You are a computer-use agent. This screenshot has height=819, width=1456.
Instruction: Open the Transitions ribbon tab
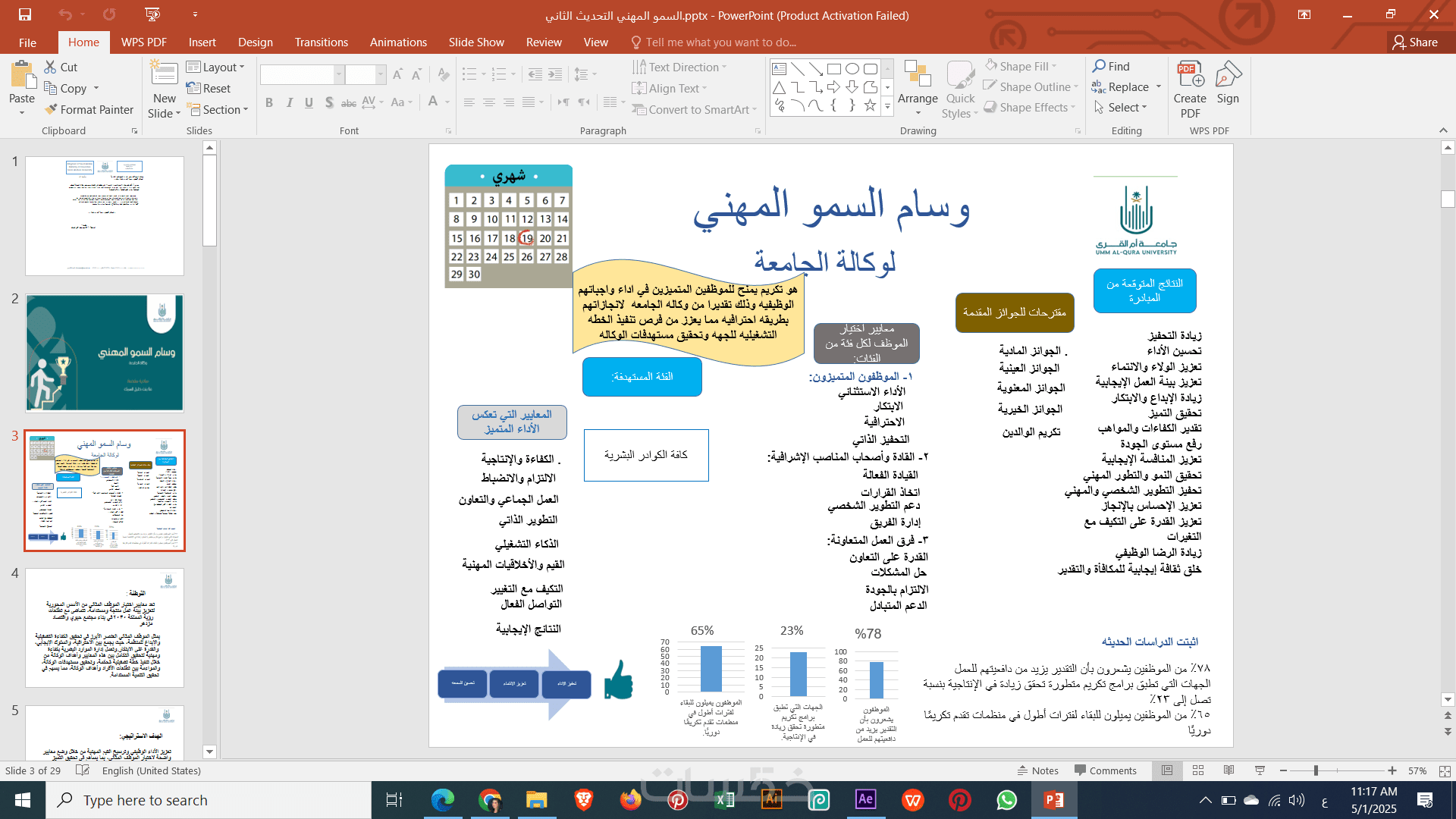coord(322,42)
